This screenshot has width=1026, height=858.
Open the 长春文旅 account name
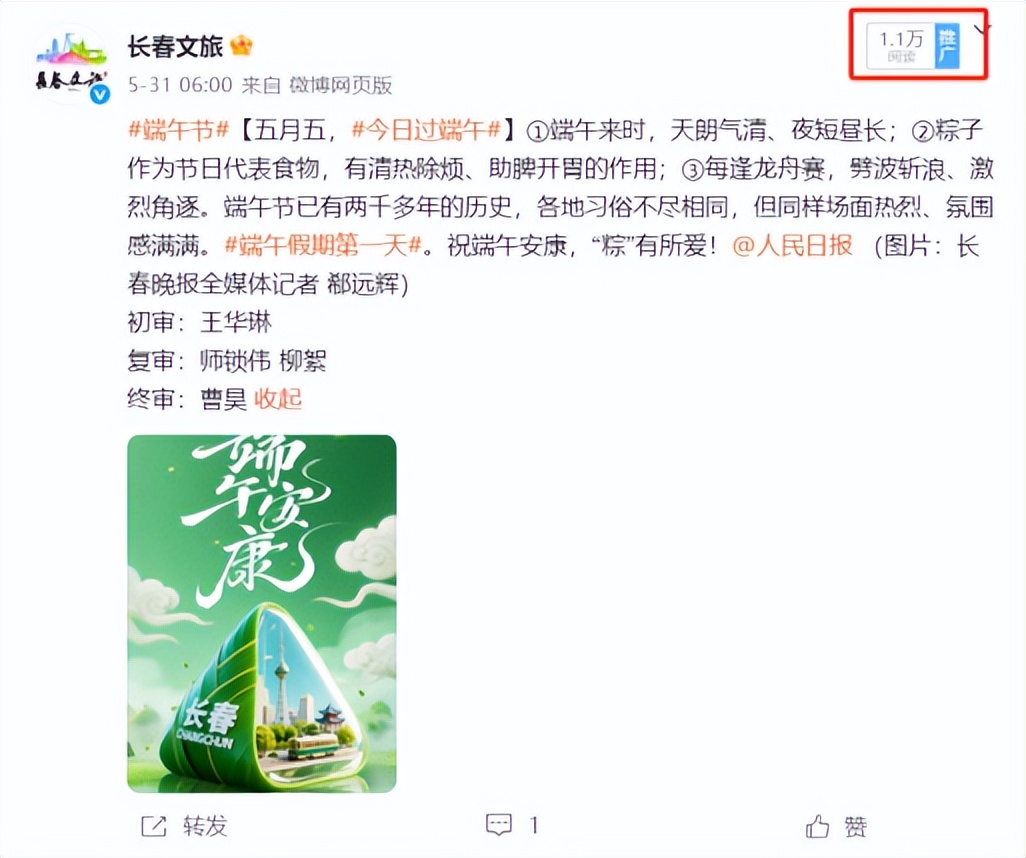click(x=175, y=46)
